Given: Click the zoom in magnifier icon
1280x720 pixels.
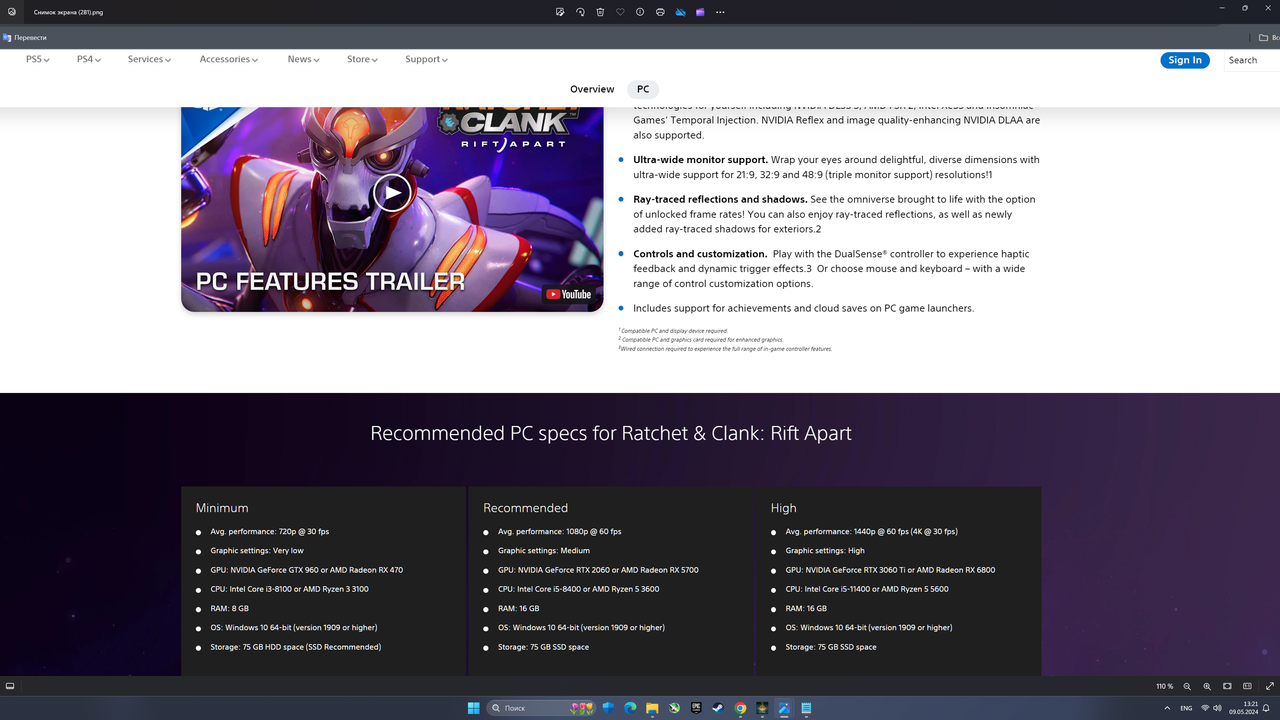Looking at the screenshot, I should pyautogui.click(x=1207, y=687).
